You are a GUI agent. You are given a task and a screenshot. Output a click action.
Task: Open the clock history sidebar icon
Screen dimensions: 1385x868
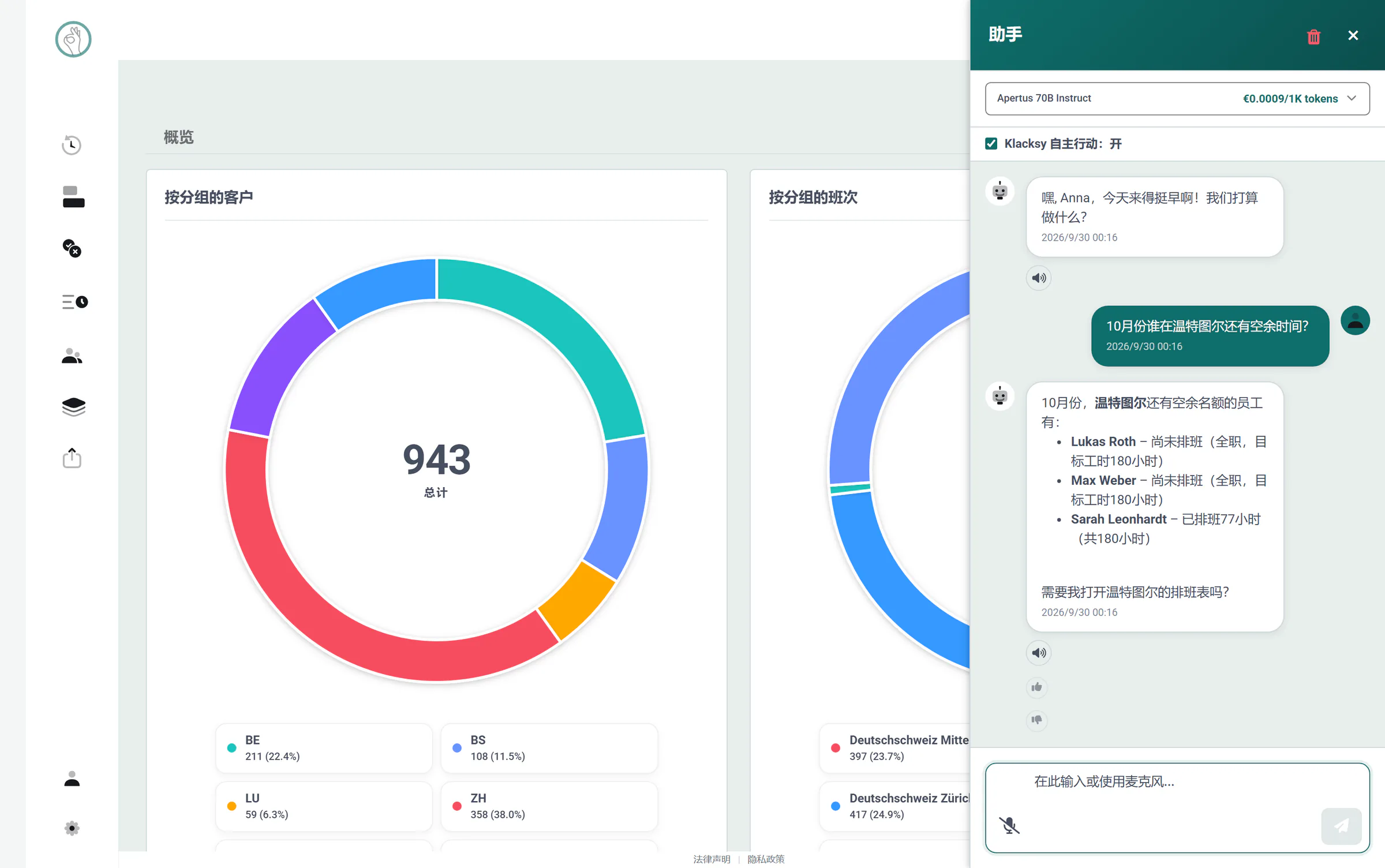72,145
